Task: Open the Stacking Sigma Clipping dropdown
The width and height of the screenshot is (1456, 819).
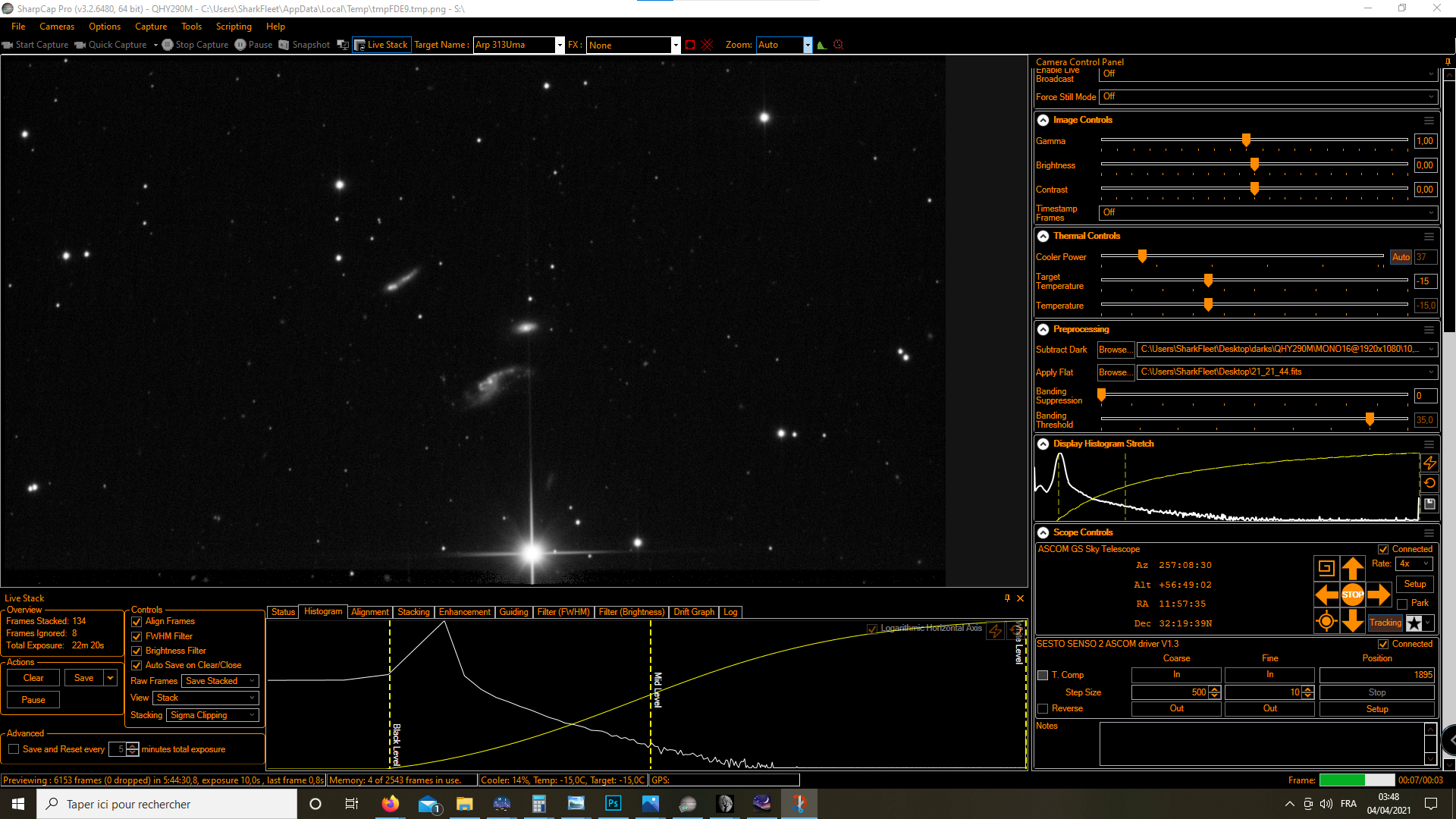Action: [x=213, y=715]
